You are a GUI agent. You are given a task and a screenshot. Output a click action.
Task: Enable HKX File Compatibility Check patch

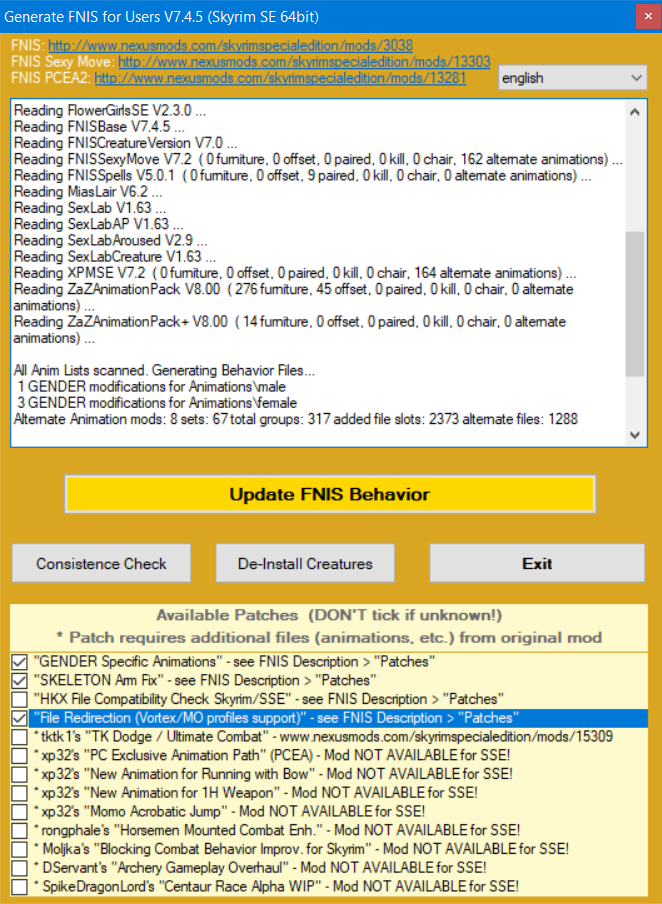pyautogui.click(x=20, y=699)
